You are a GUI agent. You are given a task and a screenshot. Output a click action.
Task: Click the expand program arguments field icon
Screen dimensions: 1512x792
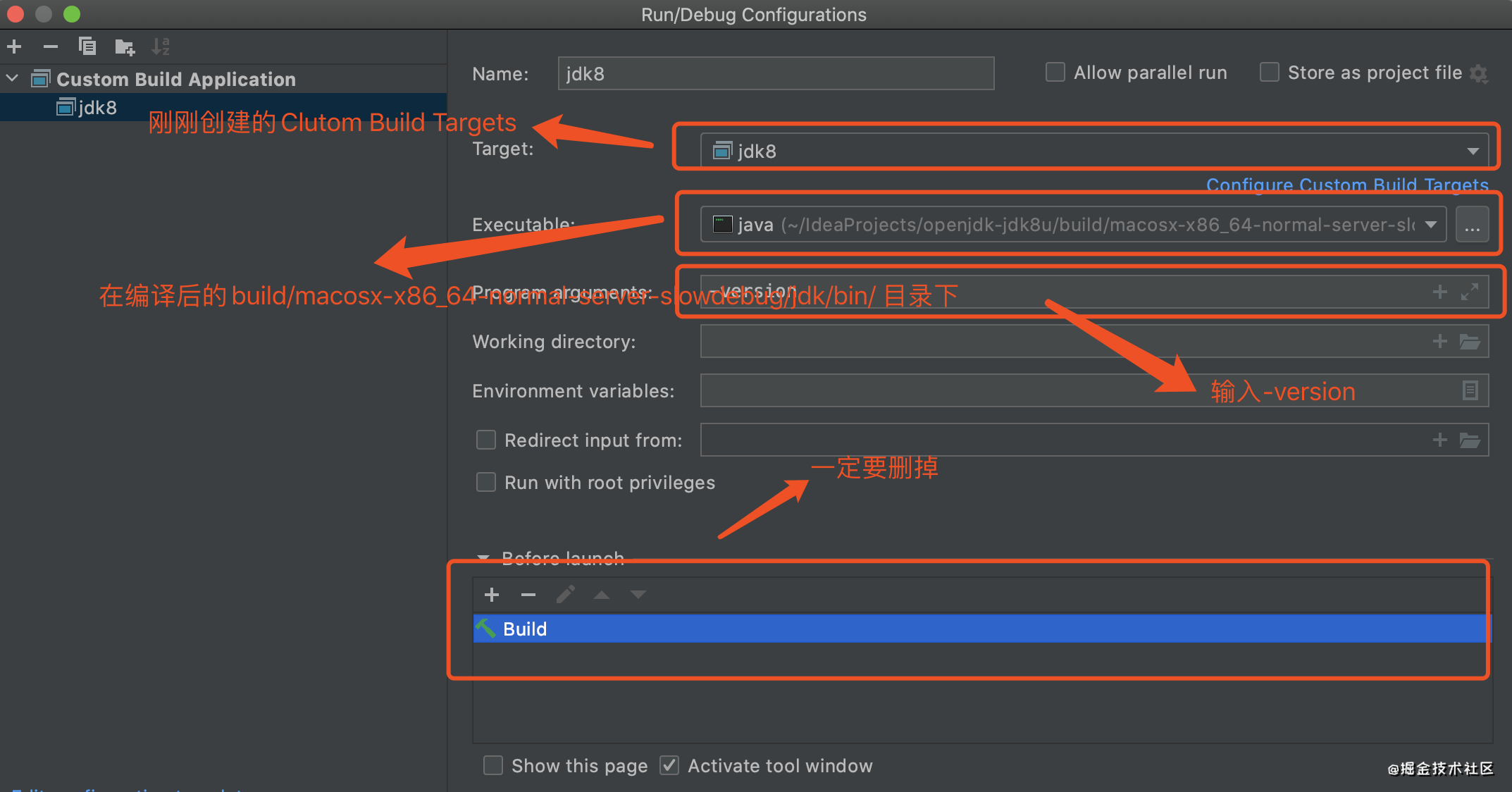coord(1470,292)
